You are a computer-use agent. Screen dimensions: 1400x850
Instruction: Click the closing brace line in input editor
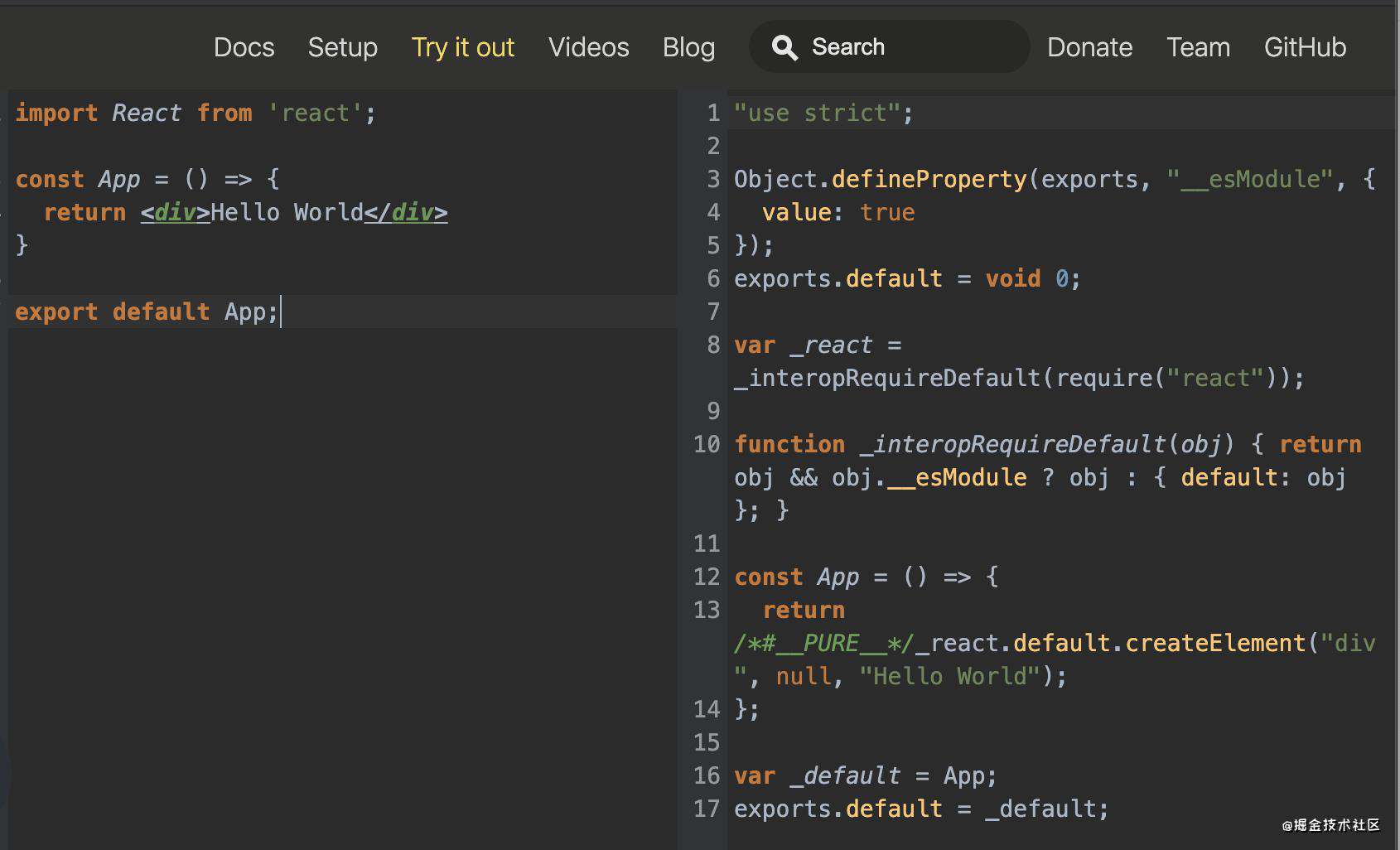click(22, 245)
